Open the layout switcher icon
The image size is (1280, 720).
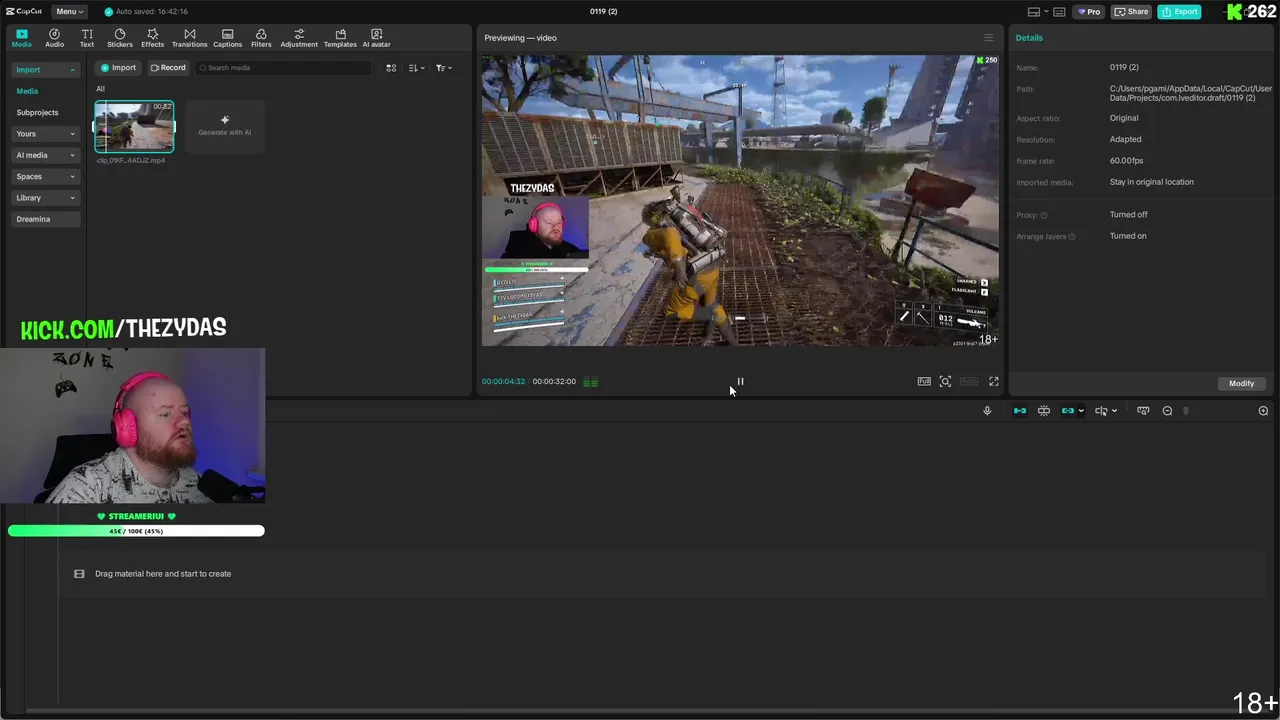[x=1035, y=12]
